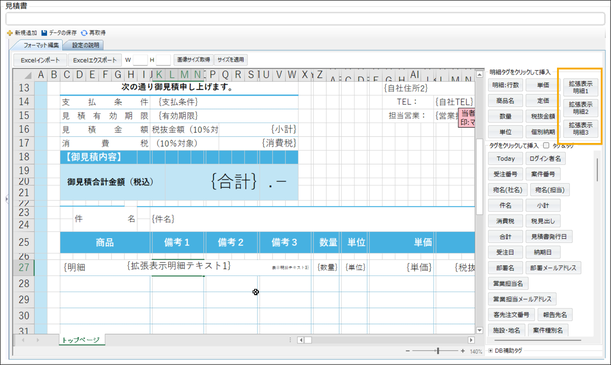This screenshot has height=365, width=611.
Task: Insert the ログイン者名 tag
Action: tap(545, 159)
